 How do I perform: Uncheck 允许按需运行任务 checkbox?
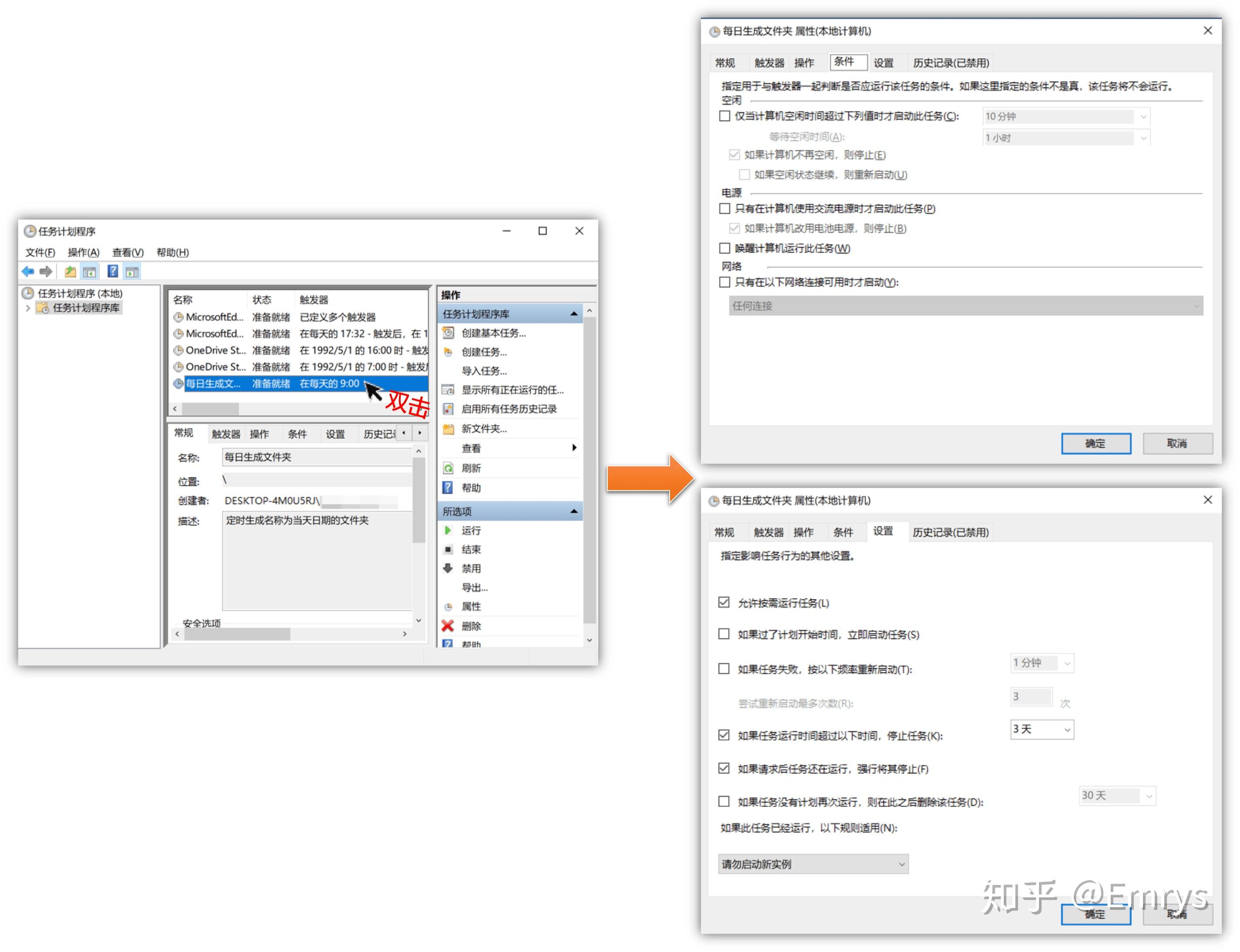point(724,602)
